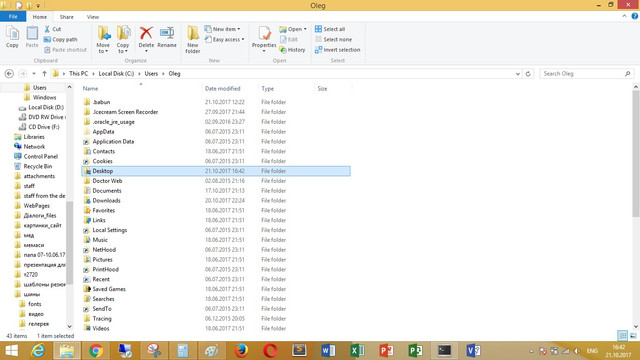The height and width of the screenshot is (360, 640).
Task: Click Select none
Action: point(333,39)
